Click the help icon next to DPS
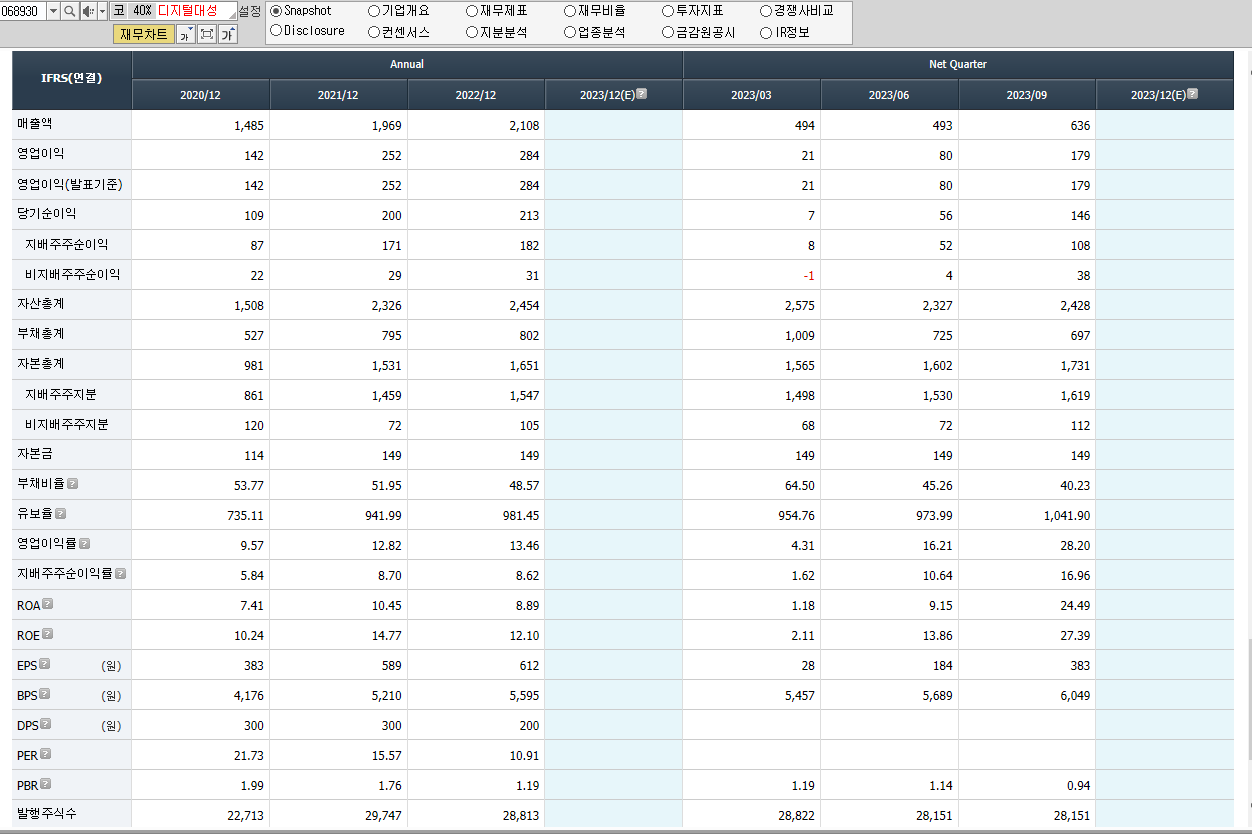The height and width of the screenshot is (834, 1252). (45, 724)
